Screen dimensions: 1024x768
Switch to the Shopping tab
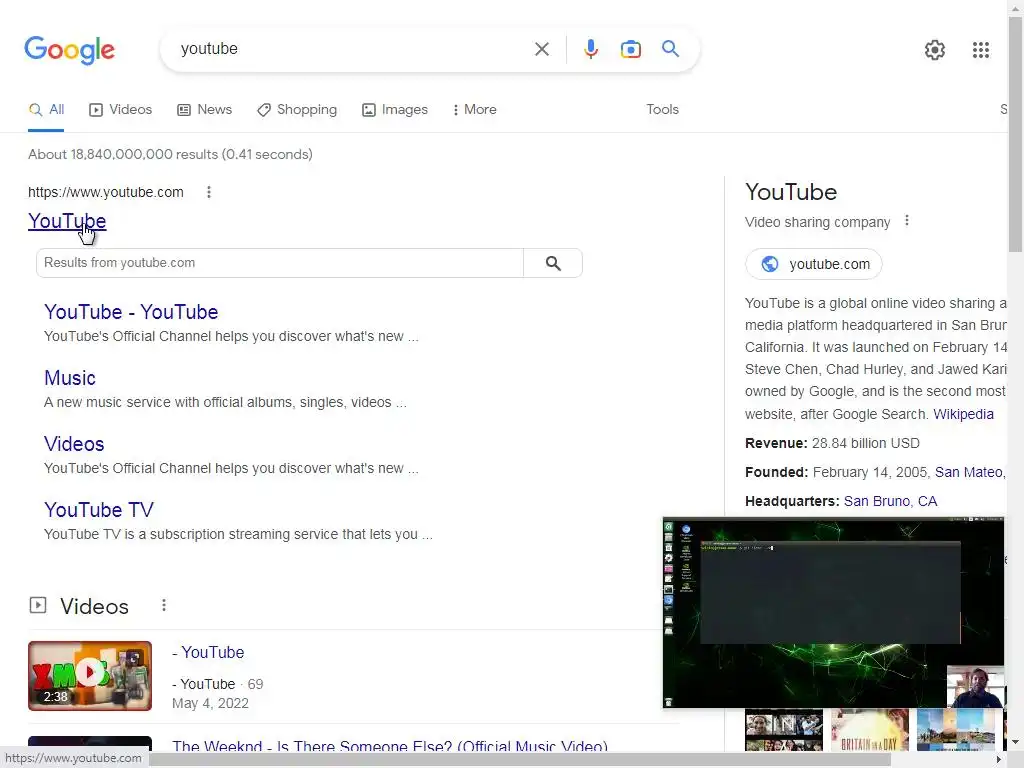tap(297, 110)
